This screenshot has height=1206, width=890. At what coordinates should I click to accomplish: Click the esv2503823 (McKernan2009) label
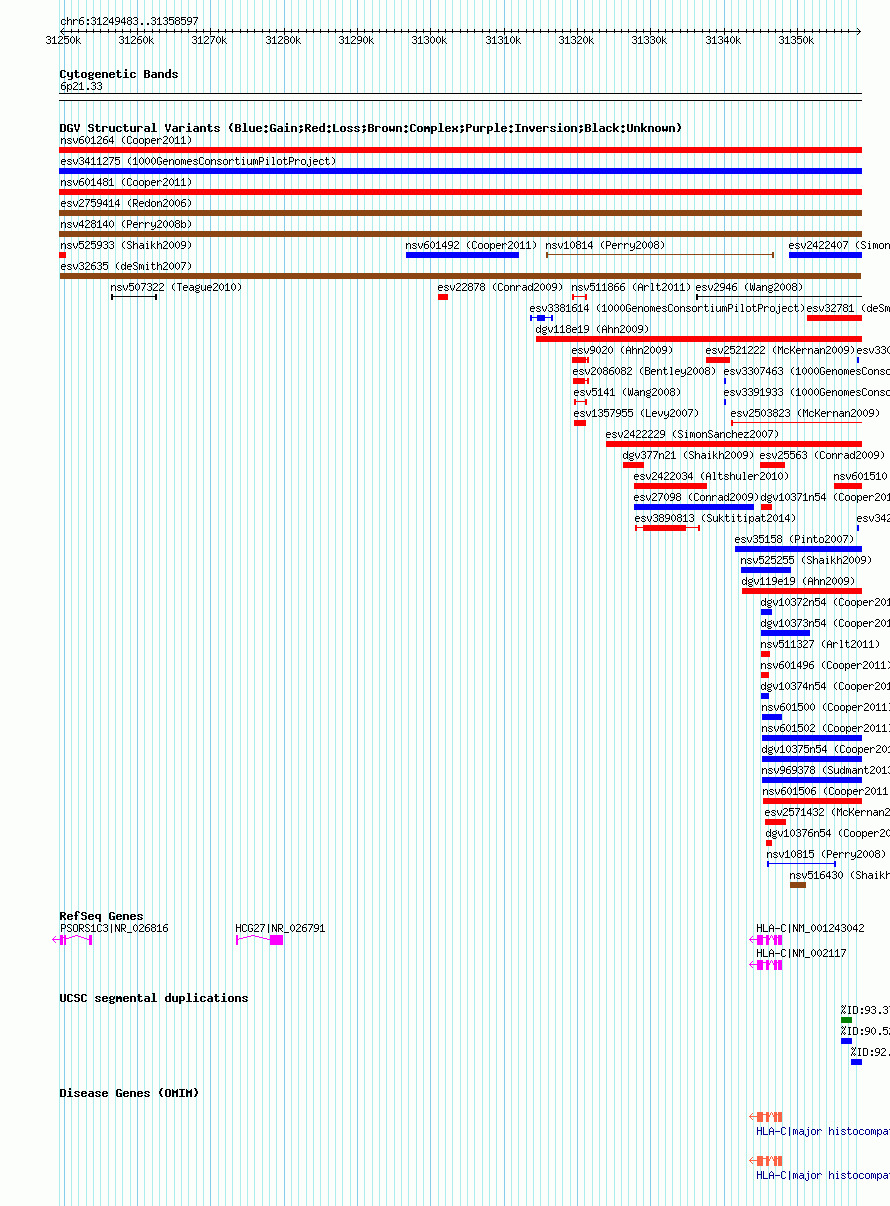click(x=805, y=413)
